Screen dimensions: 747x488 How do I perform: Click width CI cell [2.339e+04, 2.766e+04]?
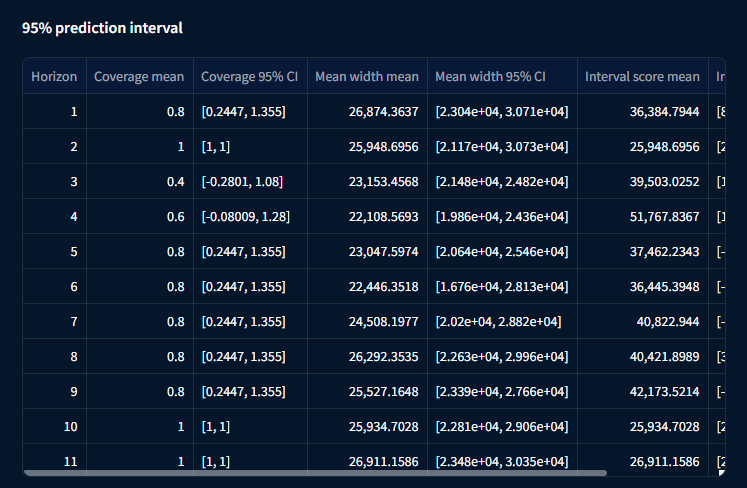[502, 392]
